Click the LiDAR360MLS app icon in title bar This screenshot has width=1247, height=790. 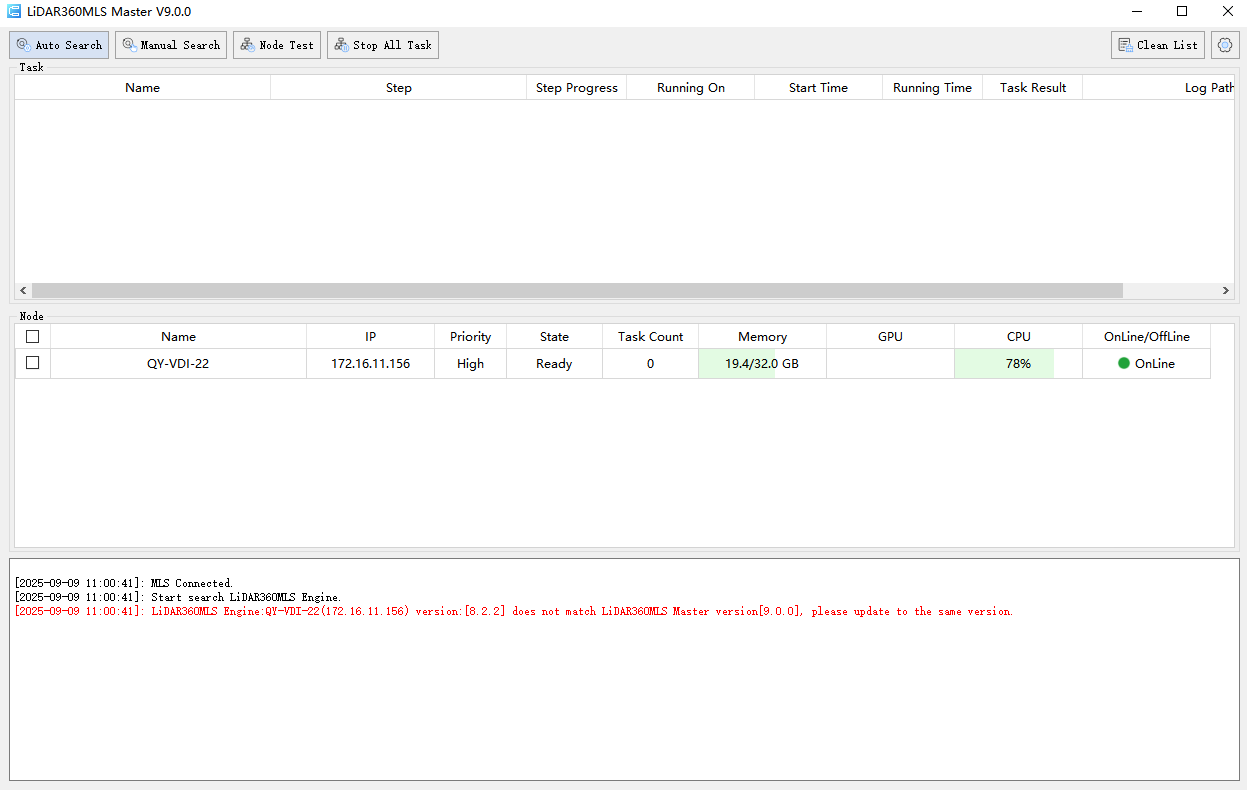pos(14,12)
